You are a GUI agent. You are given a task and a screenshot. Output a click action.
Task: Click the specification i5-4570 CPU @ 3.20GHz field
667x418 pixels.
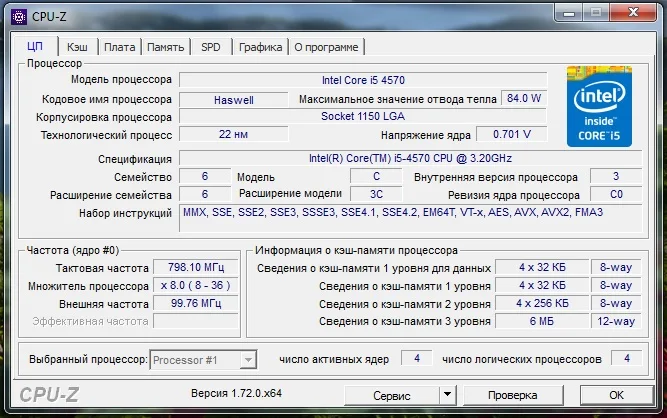(x=410, y=158)
